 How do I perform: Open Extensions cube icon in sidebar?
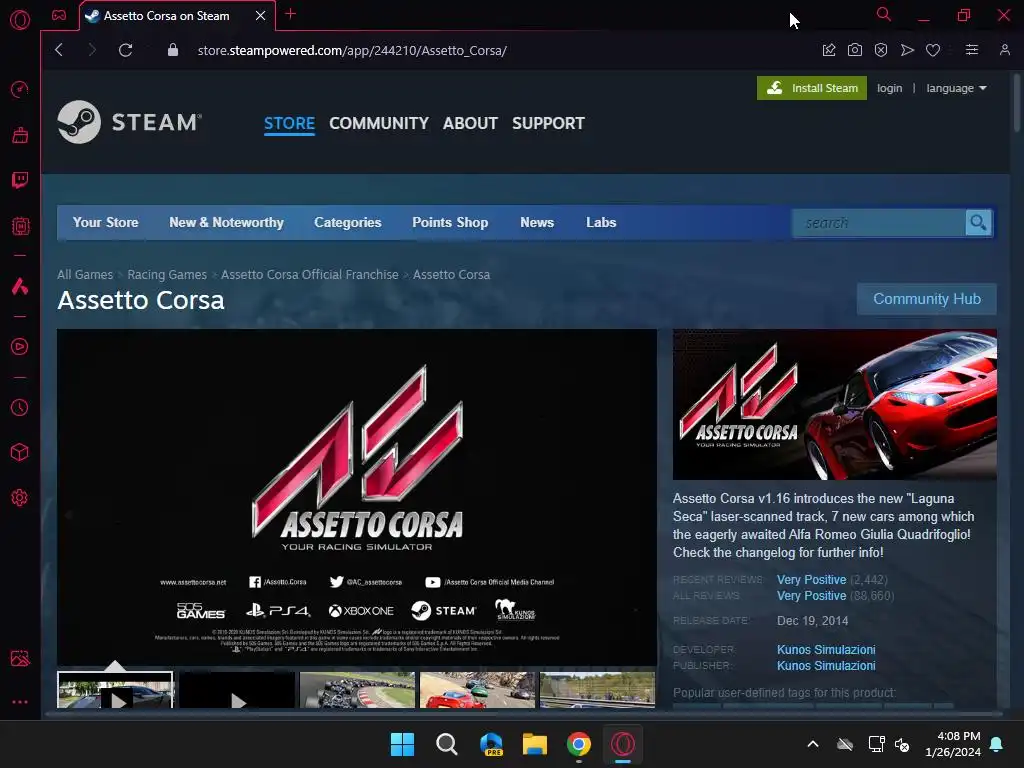coord(20,452)
